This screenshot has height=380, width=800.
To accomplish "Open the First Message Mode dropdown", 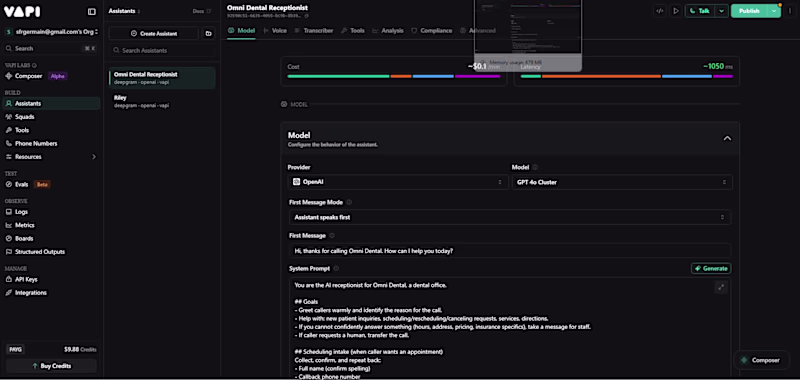I will [x=510, y=217].
